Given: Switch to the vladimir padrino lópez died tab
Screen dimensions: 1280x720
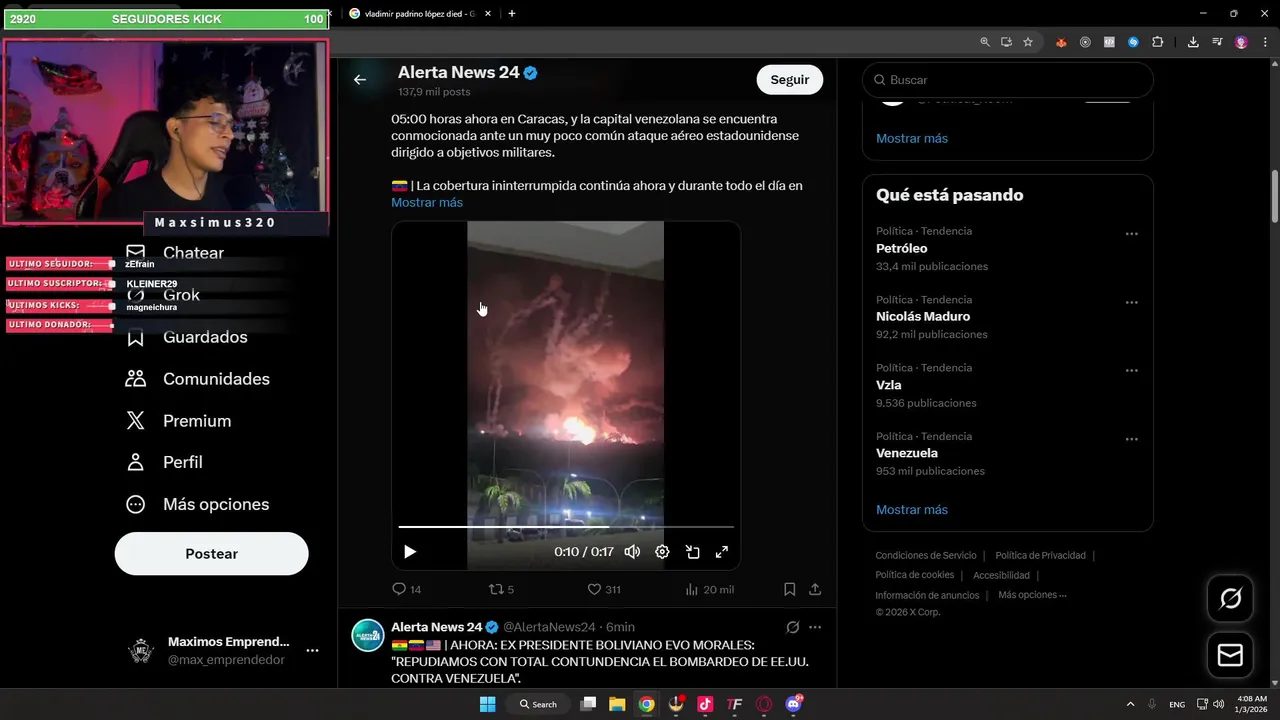Looking at the screenshot, I should pyautogui.click(x=418, y=14).
